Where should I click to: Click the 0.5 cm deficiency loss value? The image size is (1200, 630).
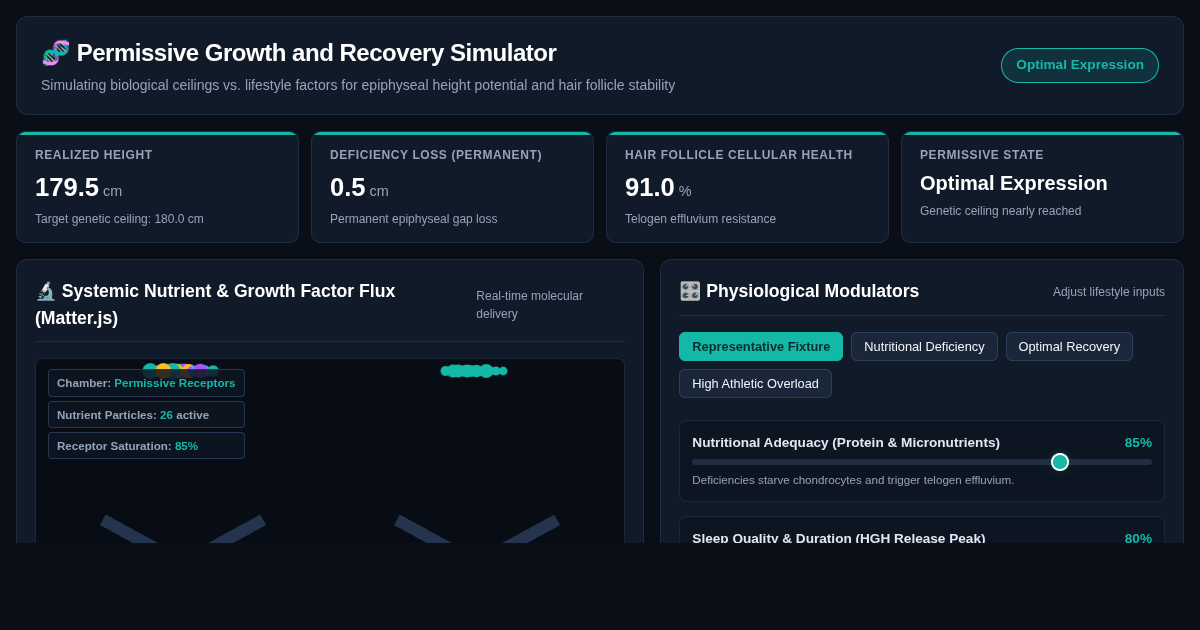pyautogui.click(x=359, y=187)
